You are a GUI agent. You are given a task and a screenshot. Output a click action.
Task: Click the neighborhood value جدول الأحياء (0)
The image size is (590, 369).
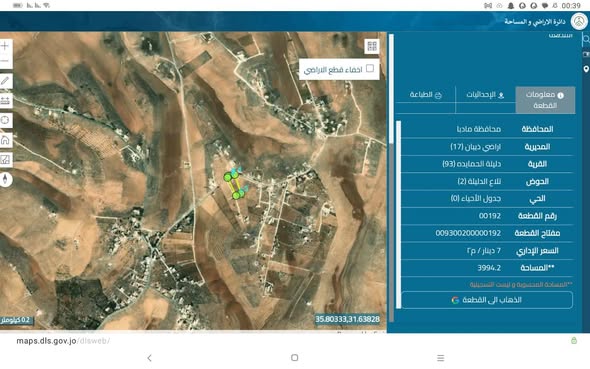(476, 198)
